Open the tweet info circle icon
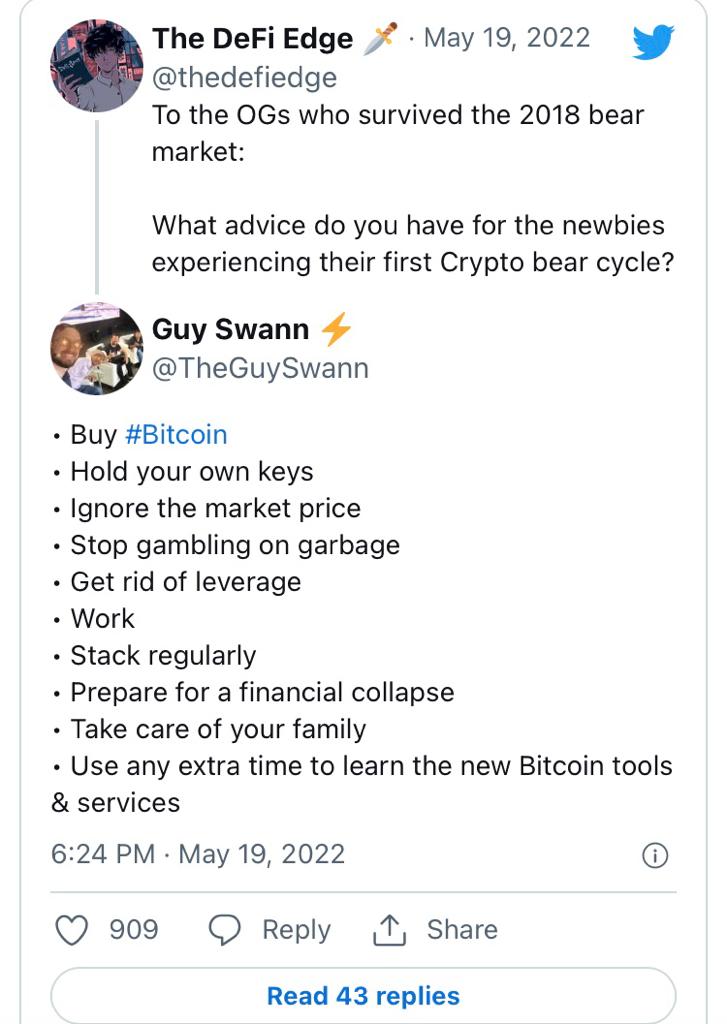 point(654,856)
